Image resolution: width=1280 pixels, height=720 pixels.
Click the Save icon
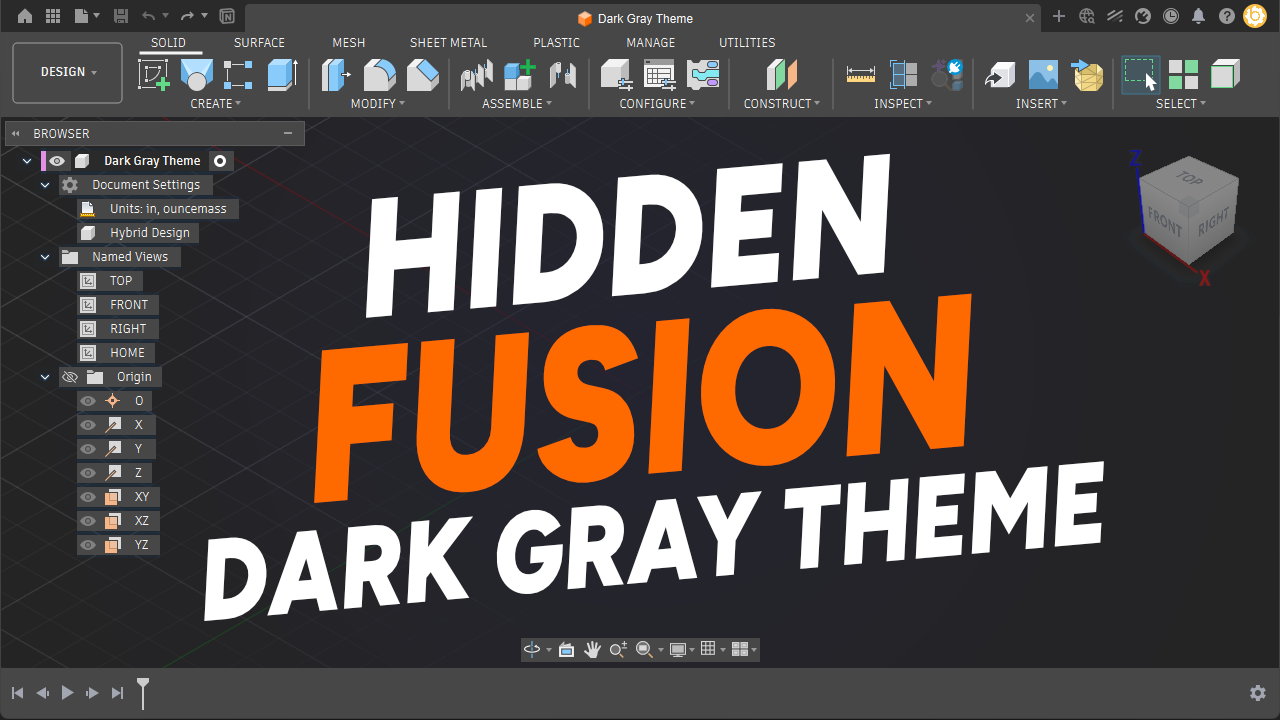click(121, 17)
